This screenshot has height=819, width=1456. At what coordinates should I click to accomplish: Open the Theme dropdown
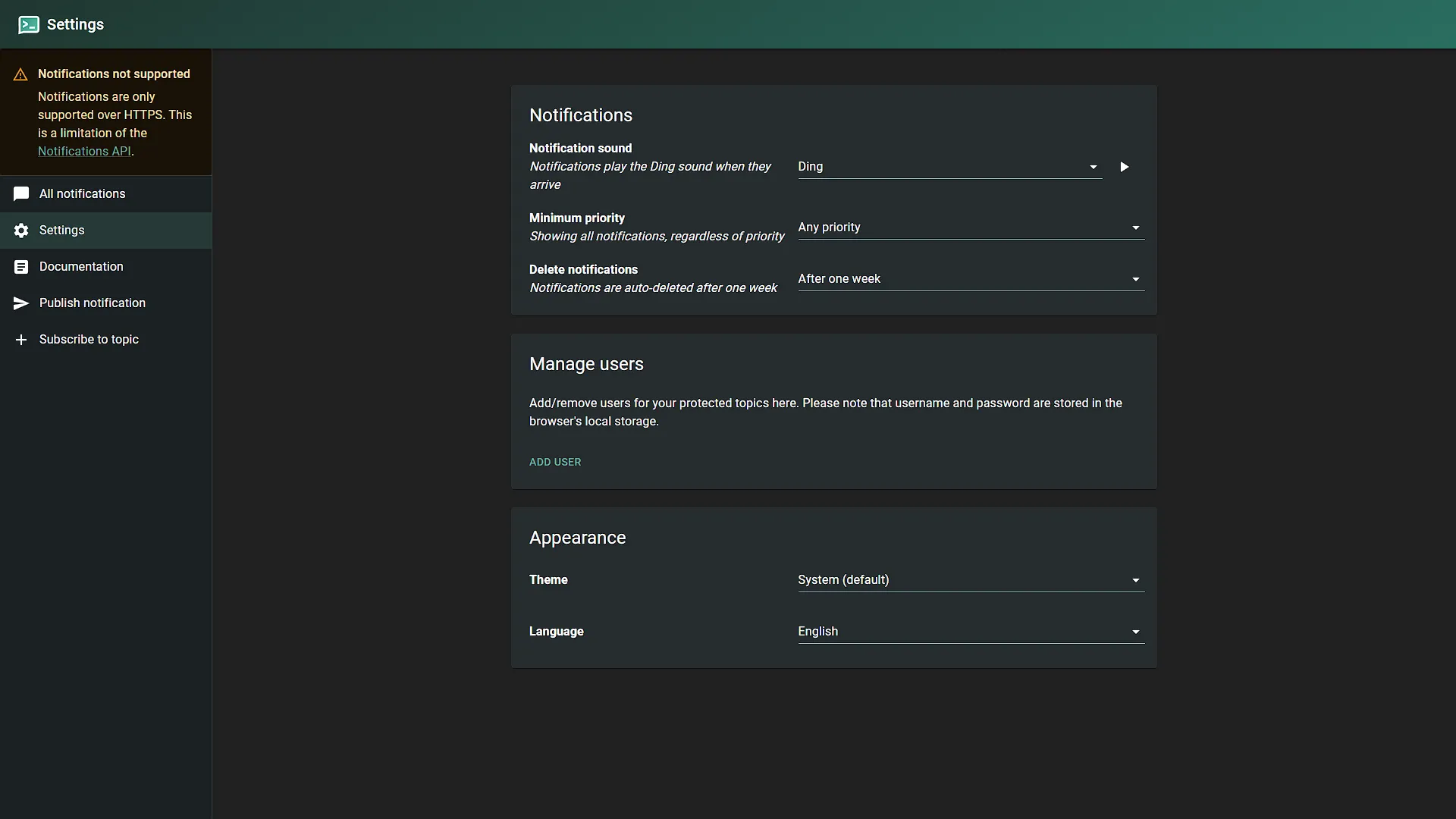point(971,580)
